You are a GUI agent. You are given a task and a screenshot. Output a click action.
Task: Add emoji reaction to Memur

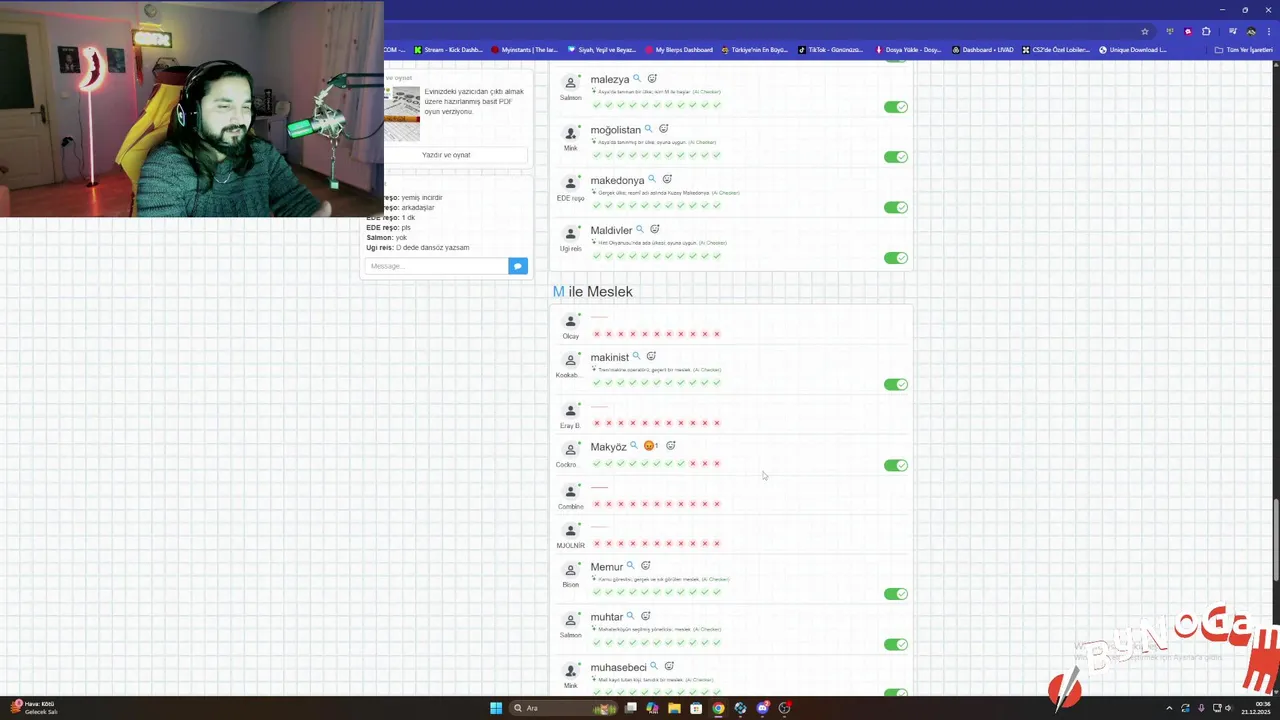pyautogui.click(x=645, y=566)
